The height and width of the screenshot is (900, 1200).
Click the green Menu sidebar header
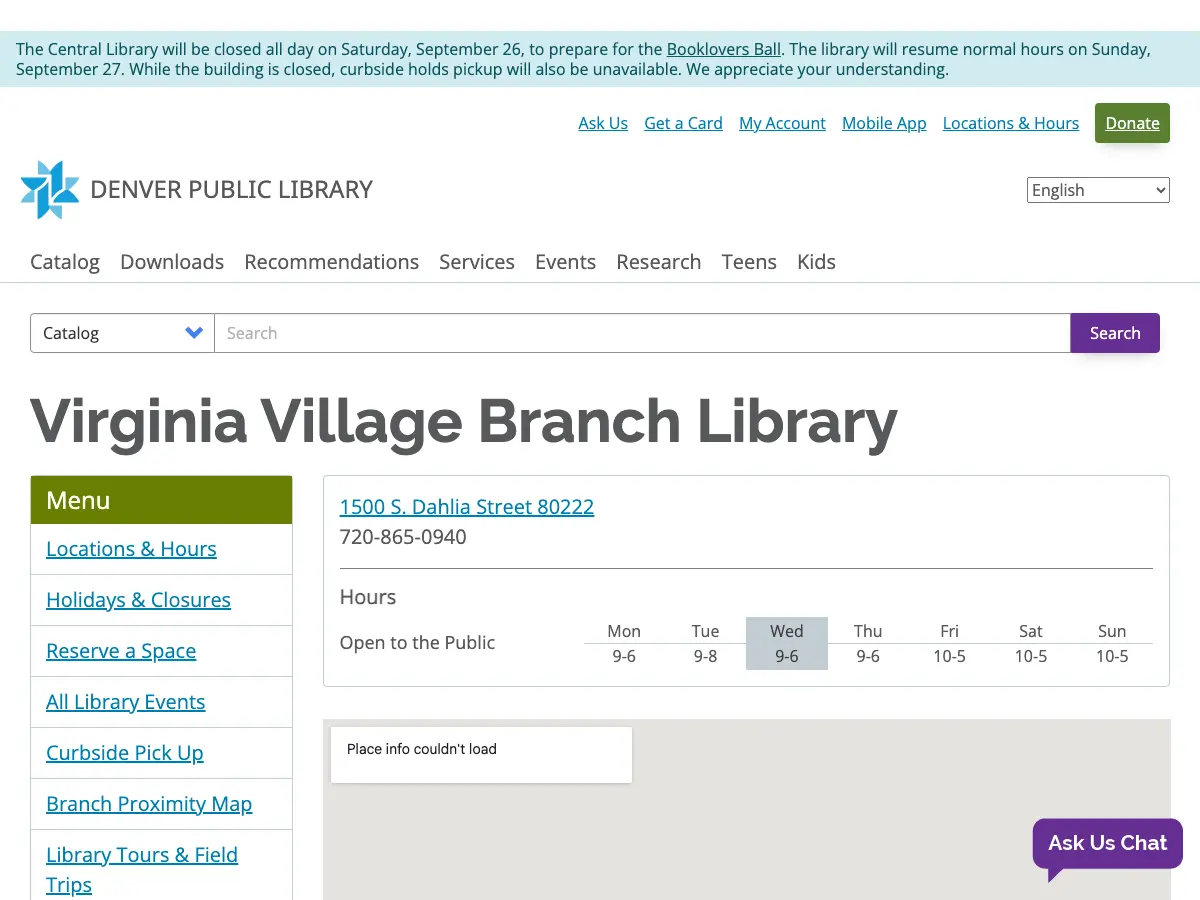click(161, 500)
